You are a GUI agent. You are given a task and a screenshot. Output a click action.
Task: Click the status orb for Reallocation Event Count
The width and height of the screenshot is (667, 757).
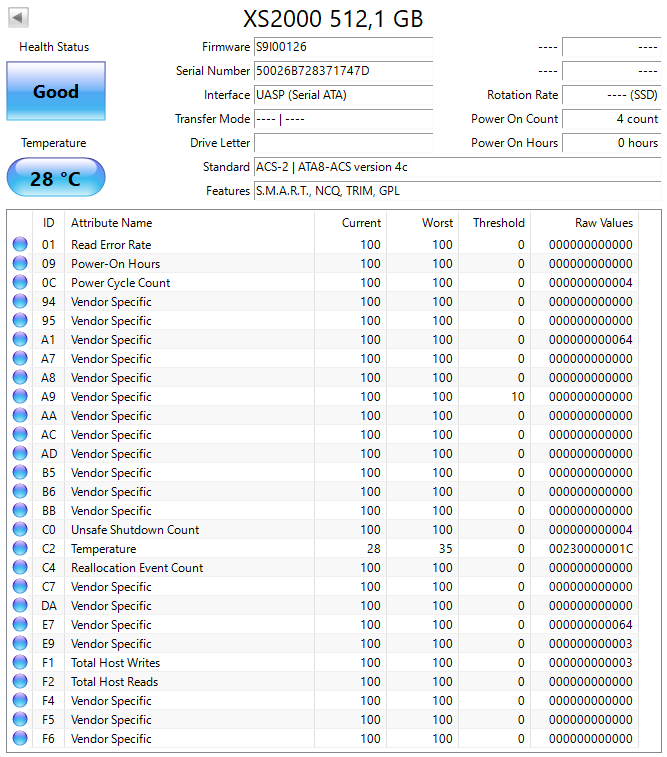point(20,567)
